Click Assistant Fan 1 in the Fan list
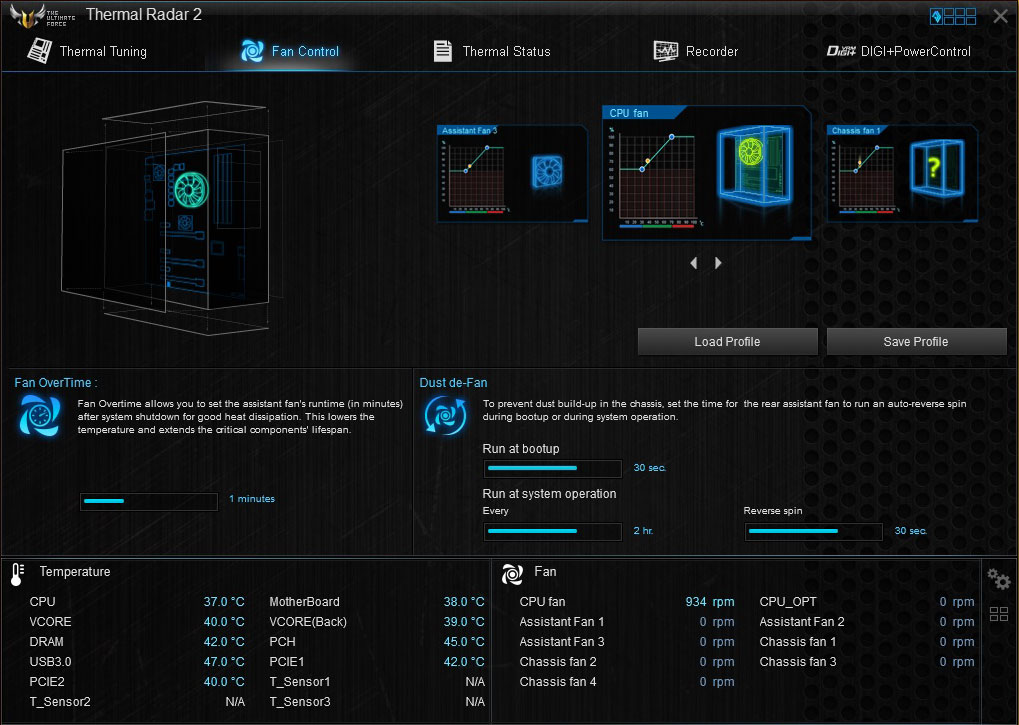This screenshot has width=1019, height=725. [561, 622]
